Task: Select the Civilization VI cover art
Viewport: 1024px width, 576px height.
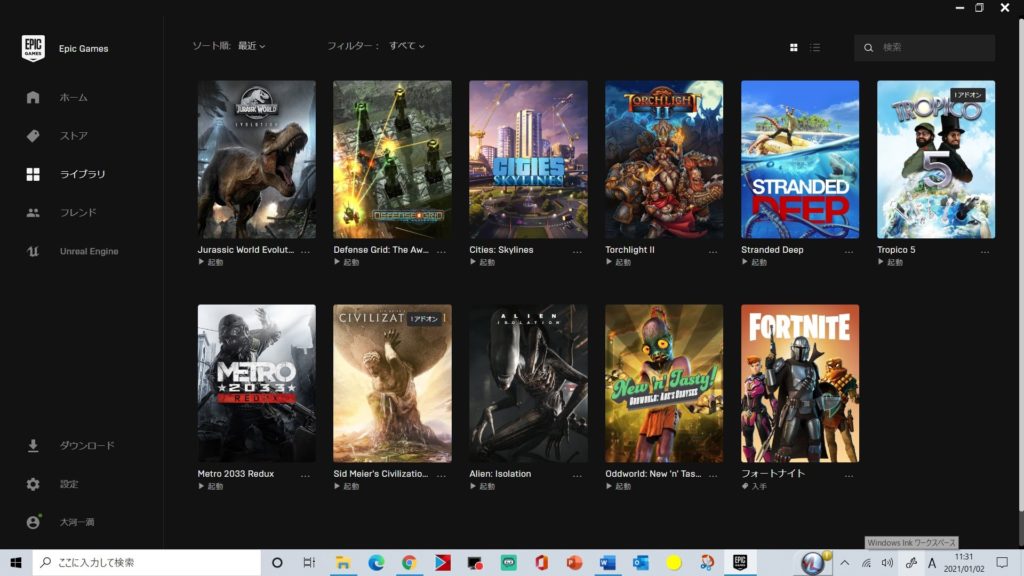Action: coord(392,383)
